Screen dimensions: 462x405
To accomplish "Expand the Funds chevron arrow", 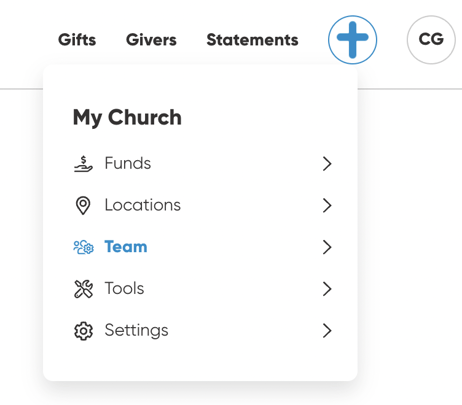I will (327, 164).
